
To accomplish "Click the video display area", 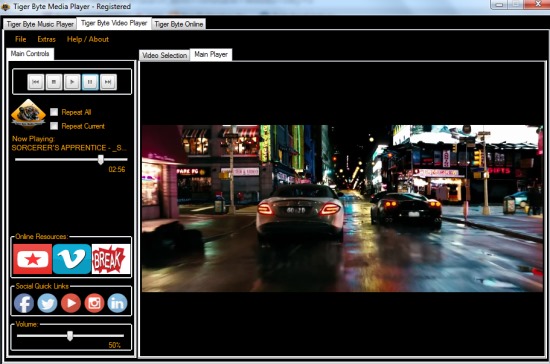I will (342, 208).
